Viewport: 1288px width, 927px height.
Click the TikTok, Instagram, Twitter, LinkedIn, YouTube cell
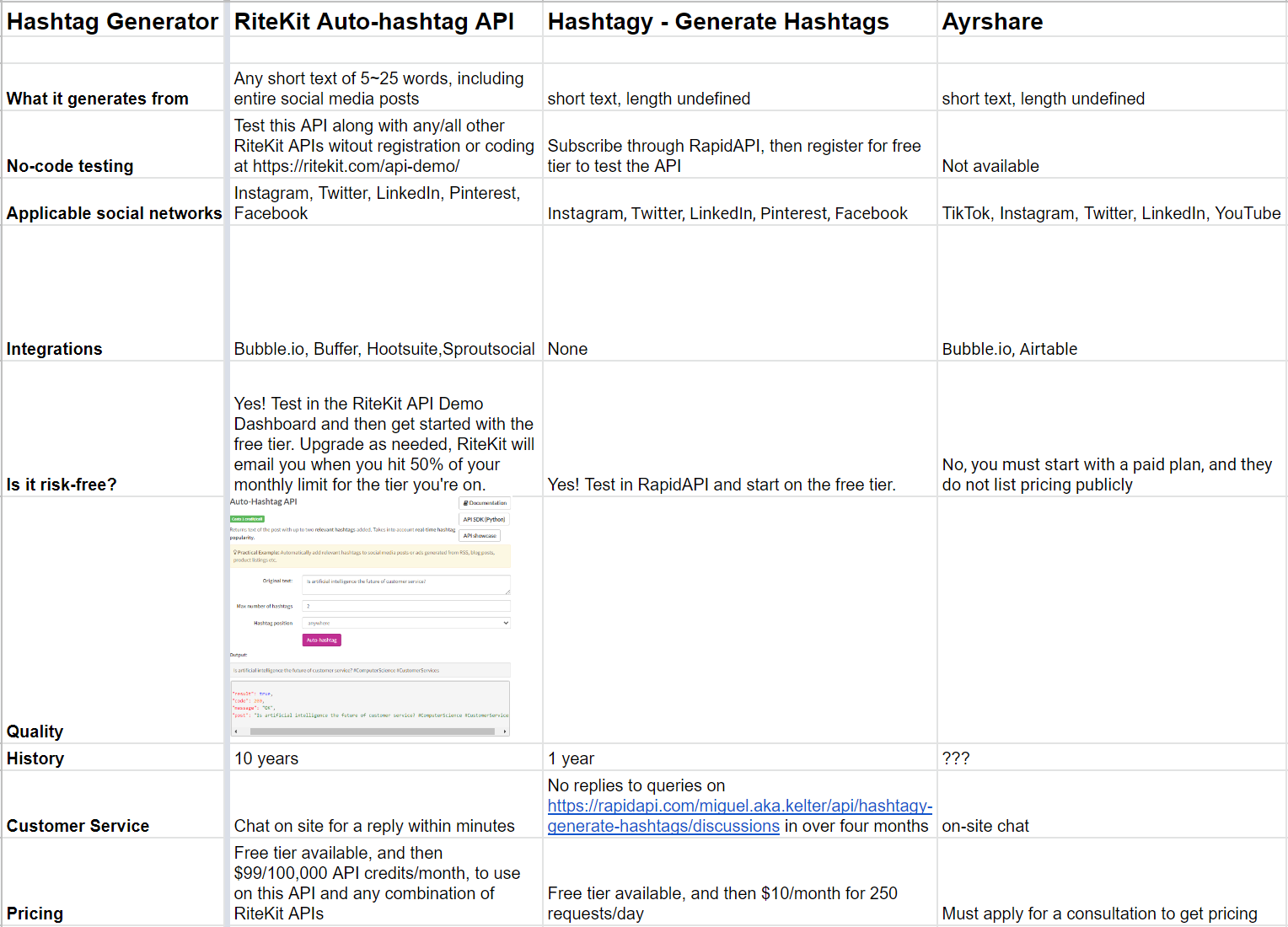coord(1112,202)
